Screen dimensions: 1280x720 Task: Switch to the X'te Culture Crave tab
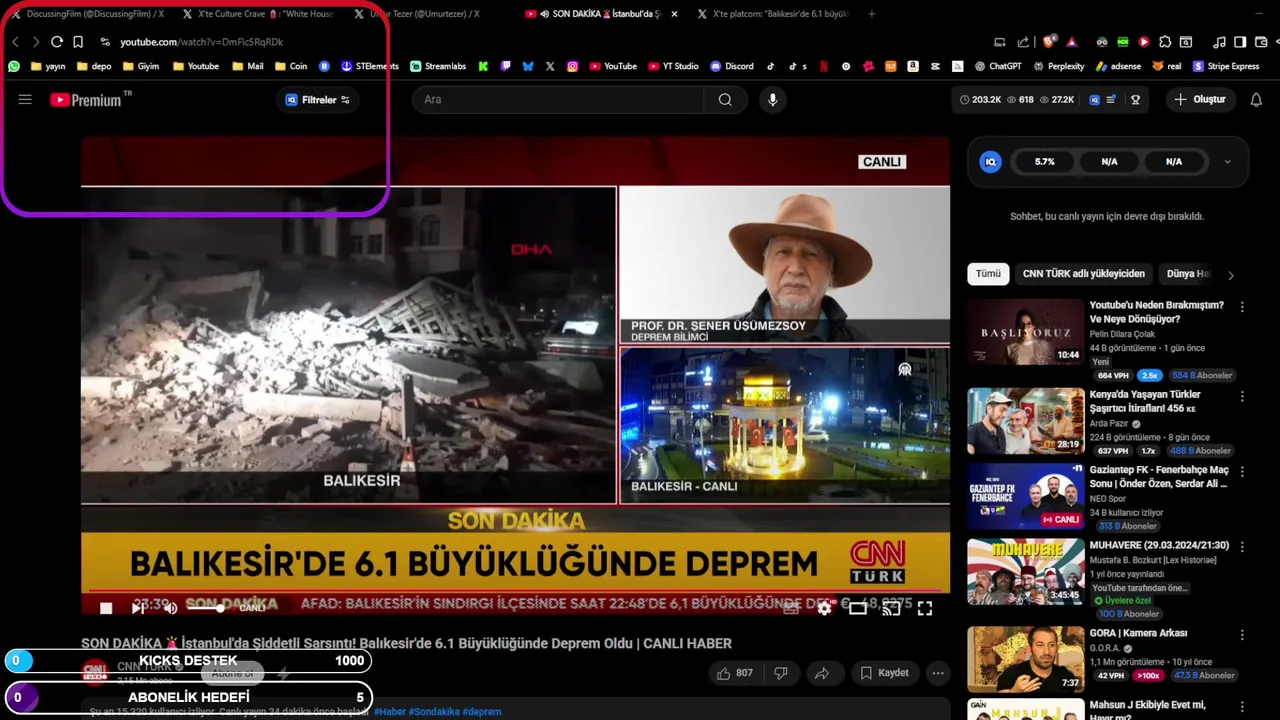click(258, 14)
